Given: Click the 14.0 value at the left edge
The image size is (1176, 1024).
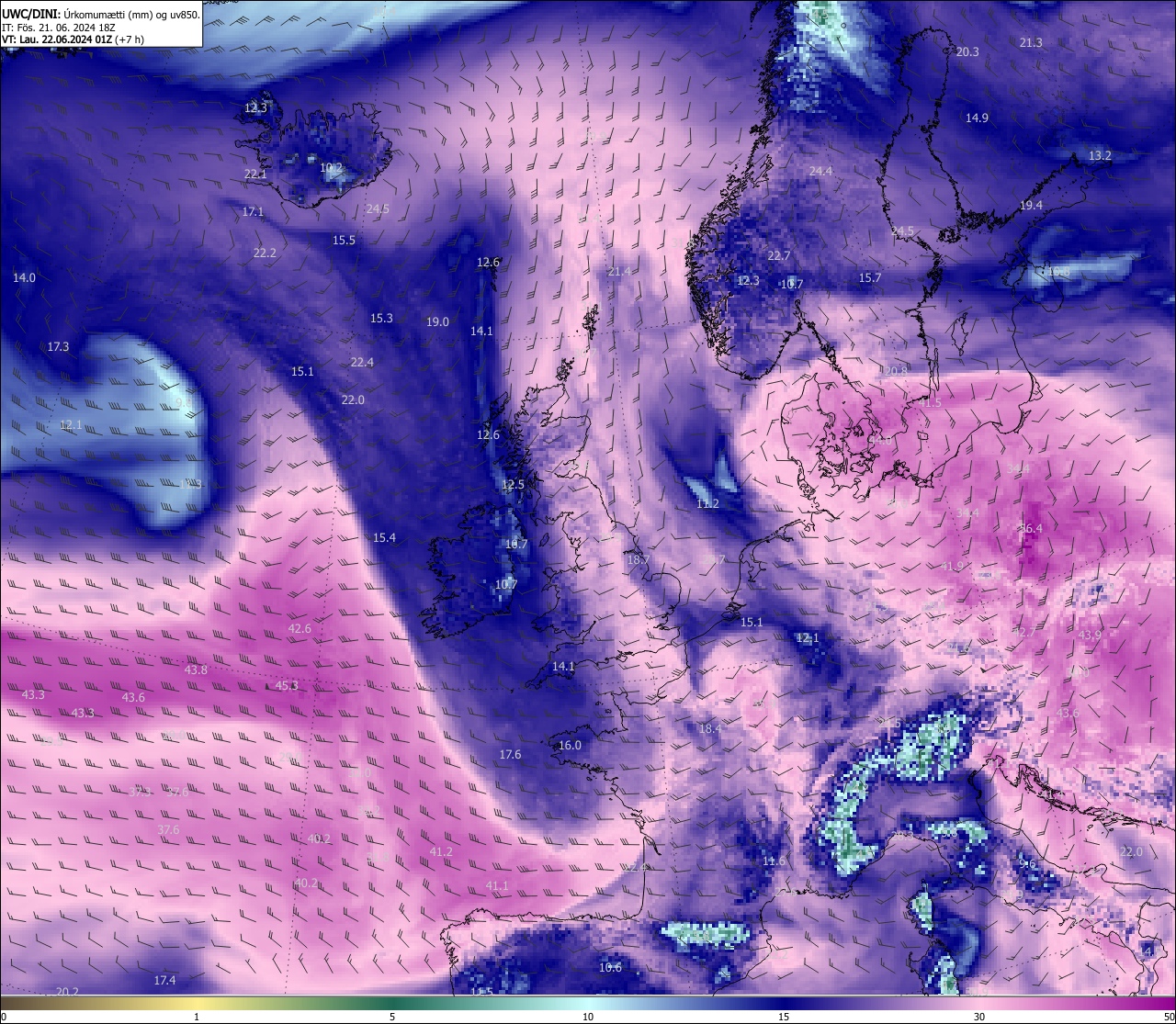Looking at the screenshot, I should (24, 277).
